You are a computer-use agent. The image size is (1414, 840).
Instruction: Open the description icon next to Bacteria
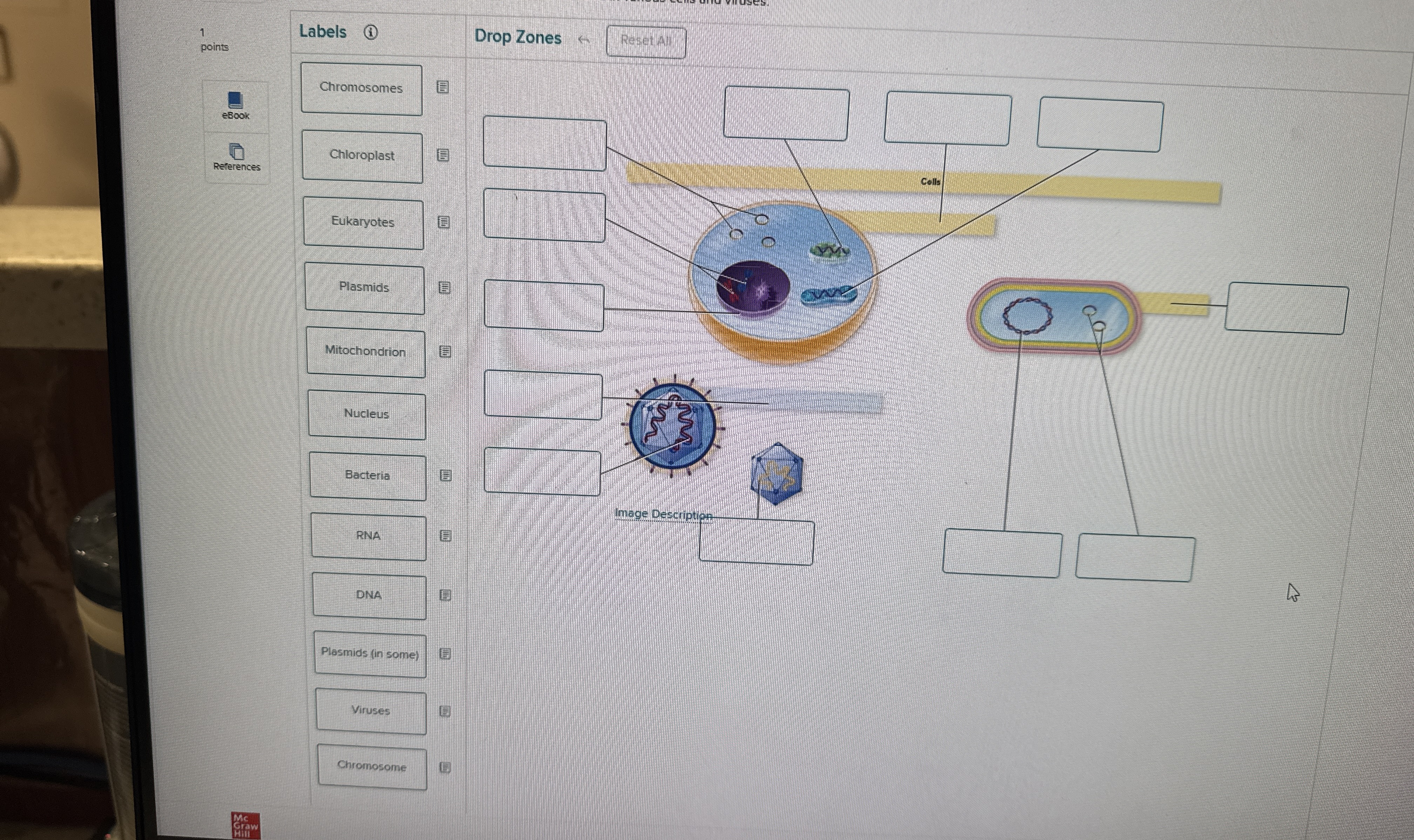click(445, 475)
